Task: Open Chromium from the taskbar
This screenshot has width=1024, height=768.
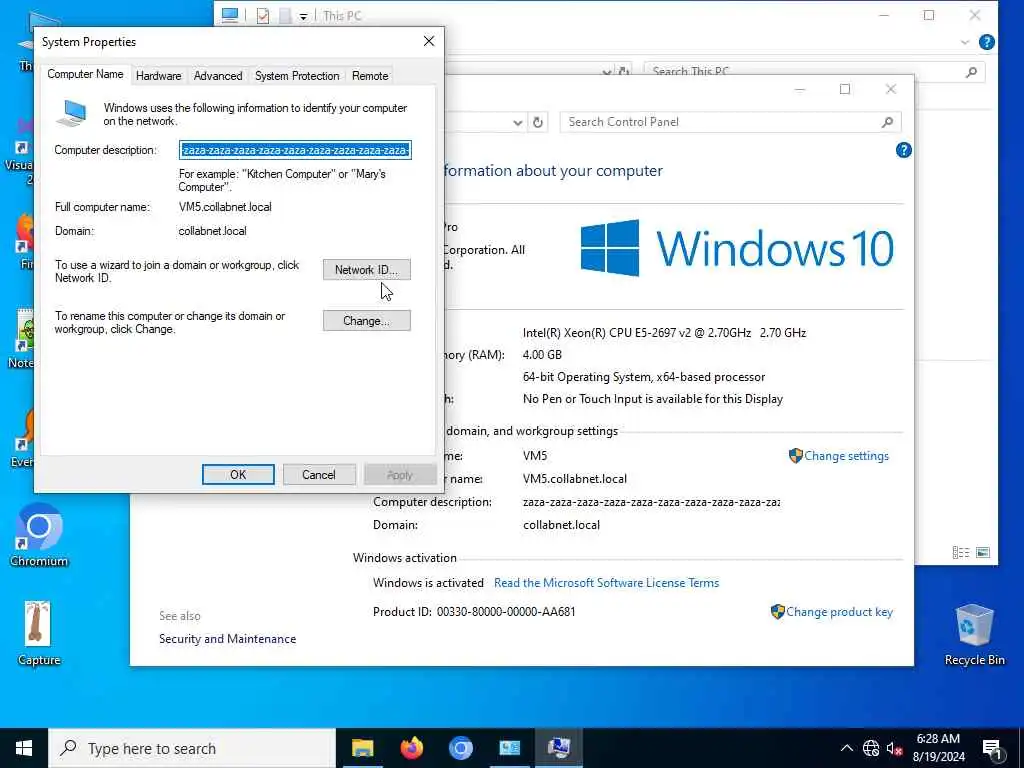Action: click(460, 748)
